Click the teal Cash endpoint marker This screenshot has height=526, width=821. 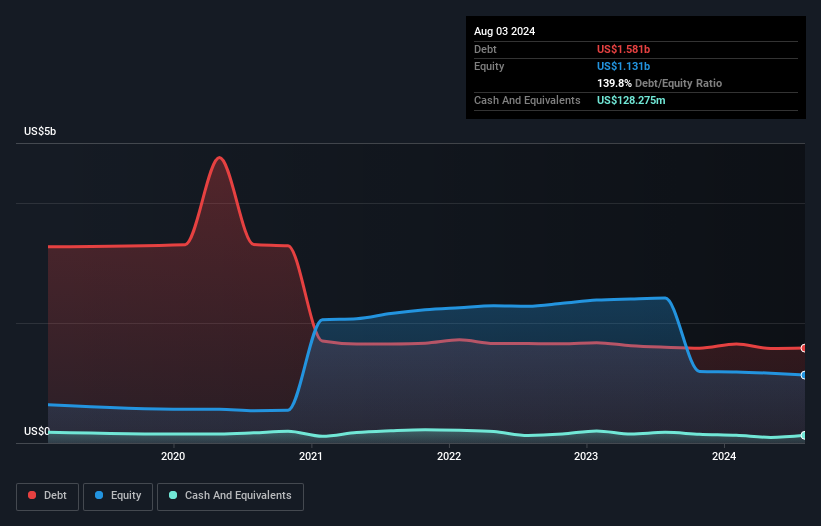[x=804, y=435]
